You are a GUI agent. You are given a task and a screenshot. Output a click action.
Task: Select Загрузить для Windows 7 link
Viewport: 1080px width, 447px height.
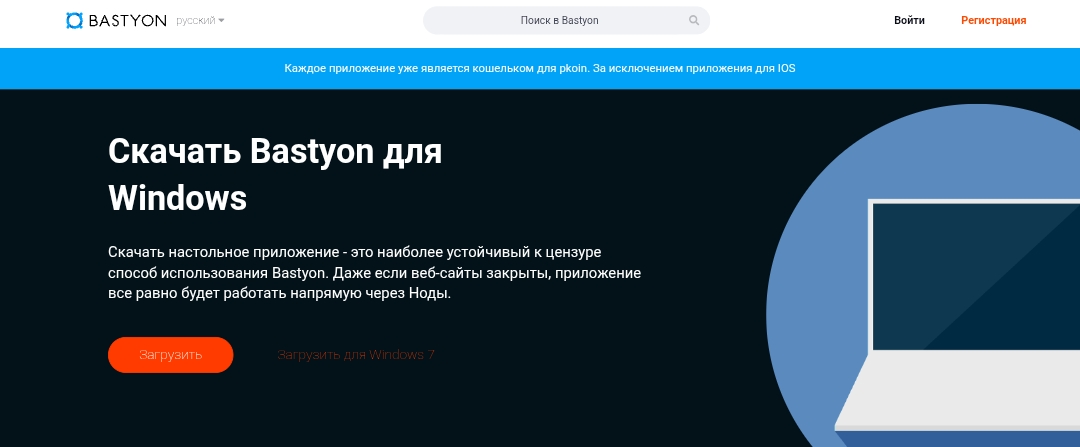tap(355, 355)
